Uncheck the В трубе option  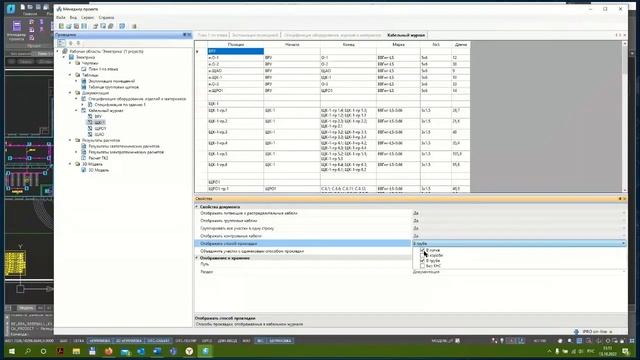coord(422,261)
